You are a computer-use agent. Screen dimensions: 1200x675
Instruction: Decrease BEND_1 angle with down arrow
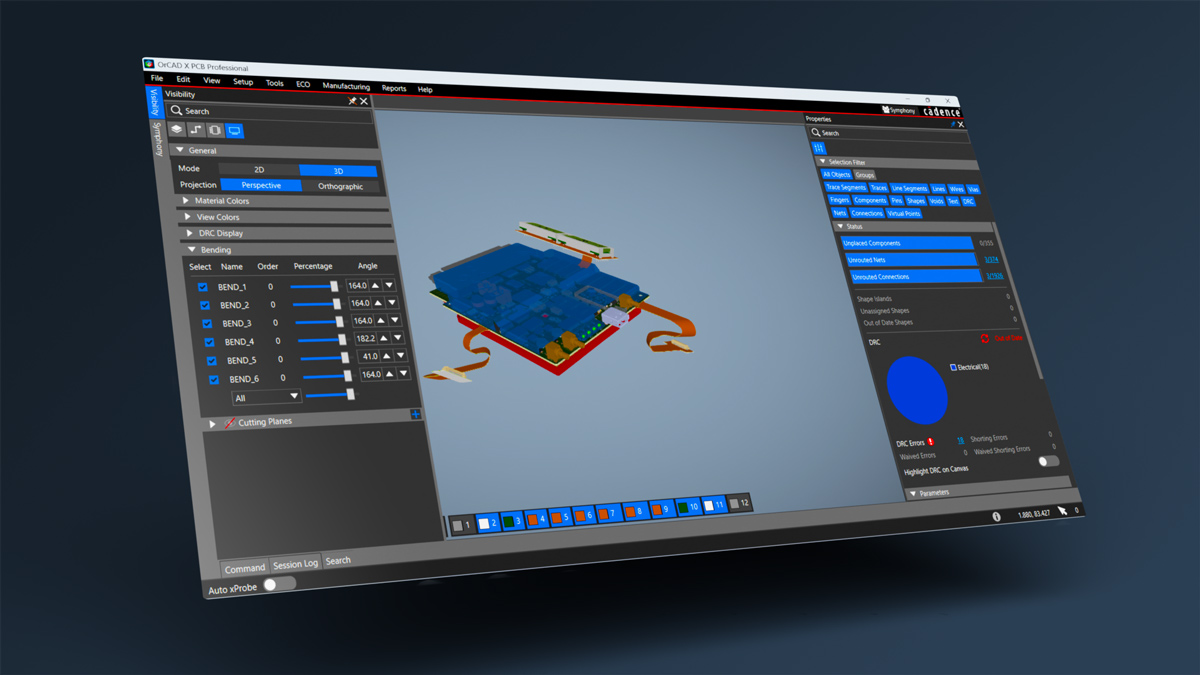click(x=390, y=285)
